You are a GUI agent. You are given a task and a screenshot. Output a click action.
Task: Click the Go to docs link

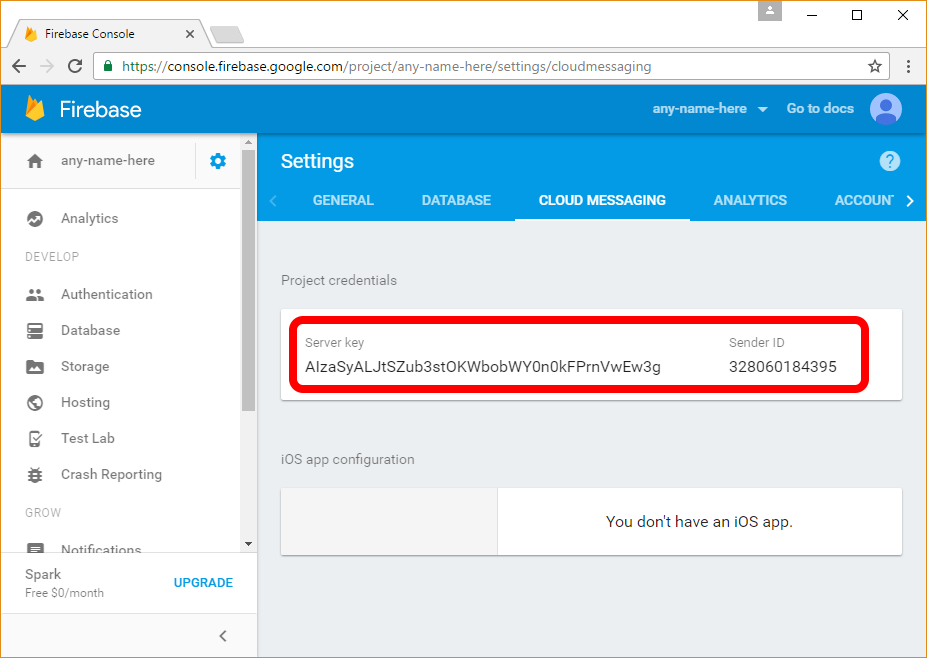pyautogui.click(x=820, y=109)
